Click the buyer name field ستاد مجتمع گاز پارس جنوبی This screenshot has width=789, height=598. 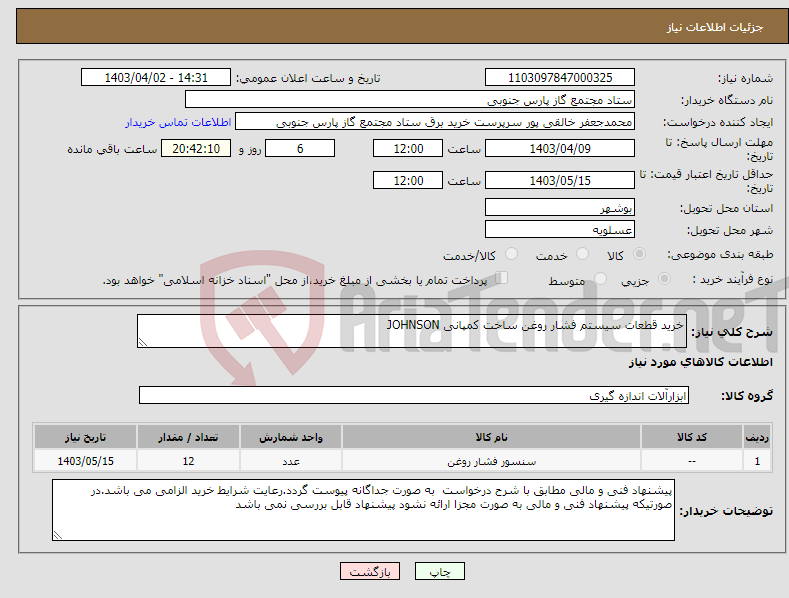click(x=410, y=100)
